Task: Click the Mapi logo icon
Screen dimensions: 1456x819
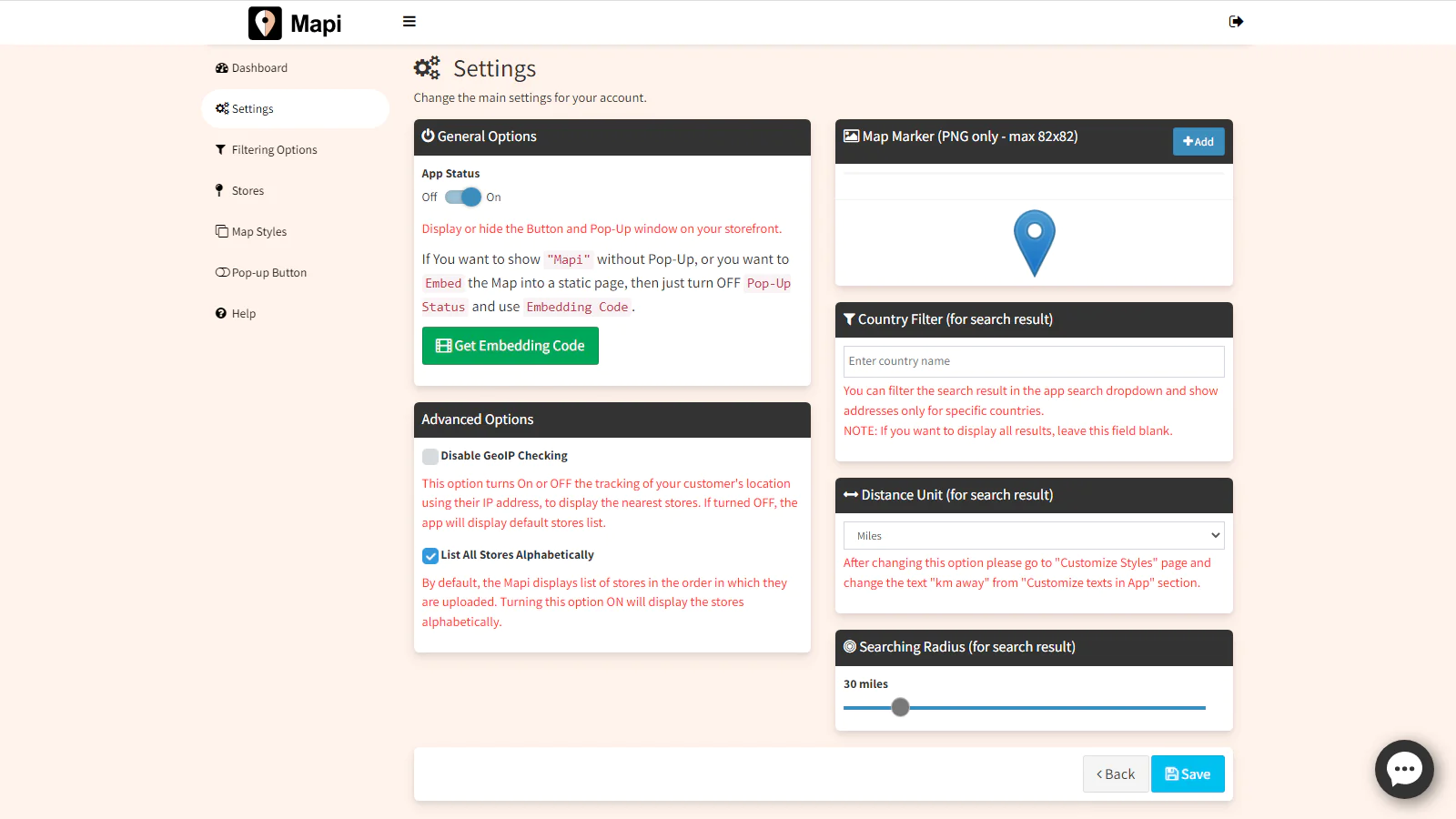Action: 265,23
